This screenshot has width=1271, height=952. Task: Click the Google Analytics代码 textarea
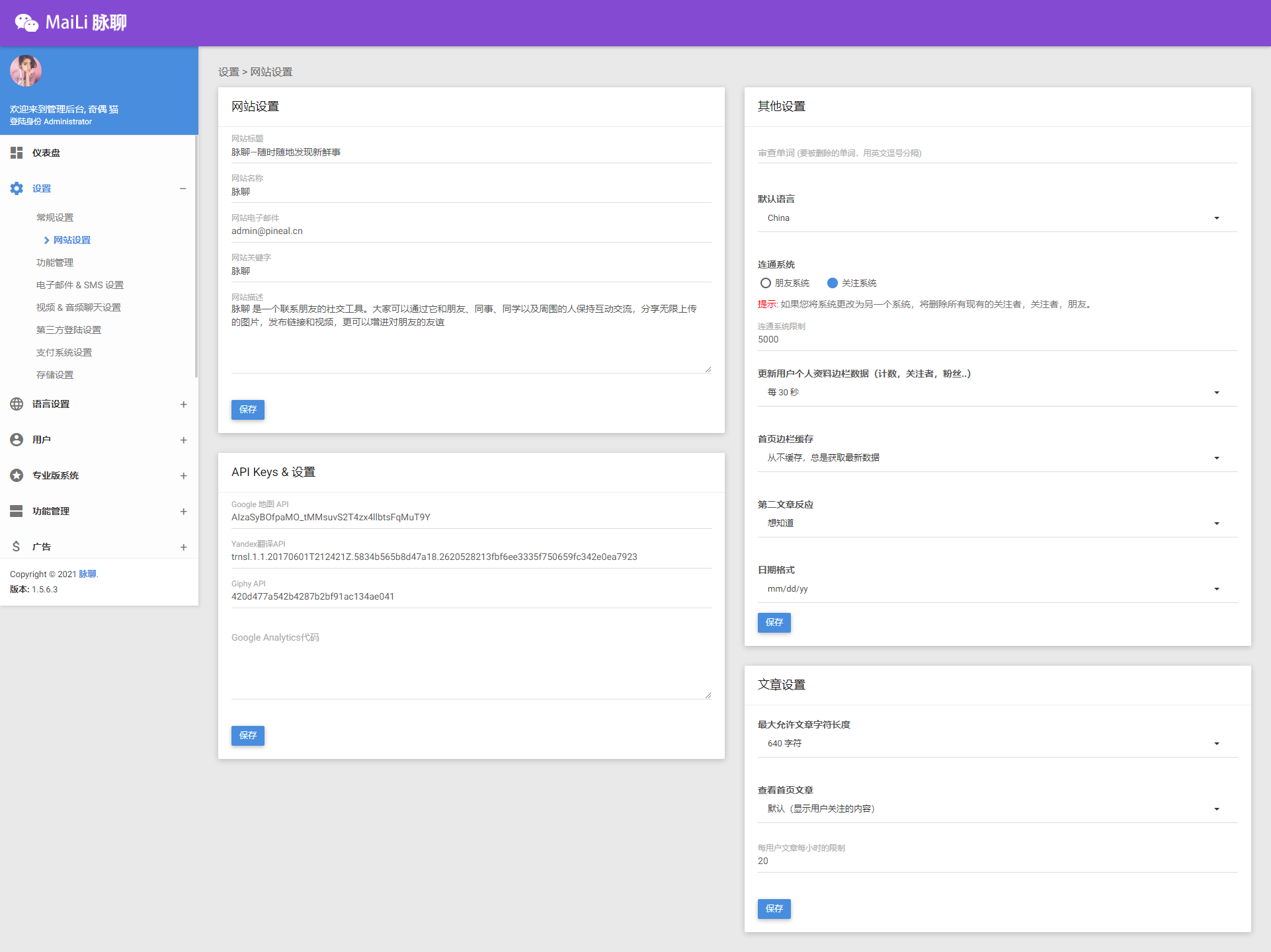point(471,663)
